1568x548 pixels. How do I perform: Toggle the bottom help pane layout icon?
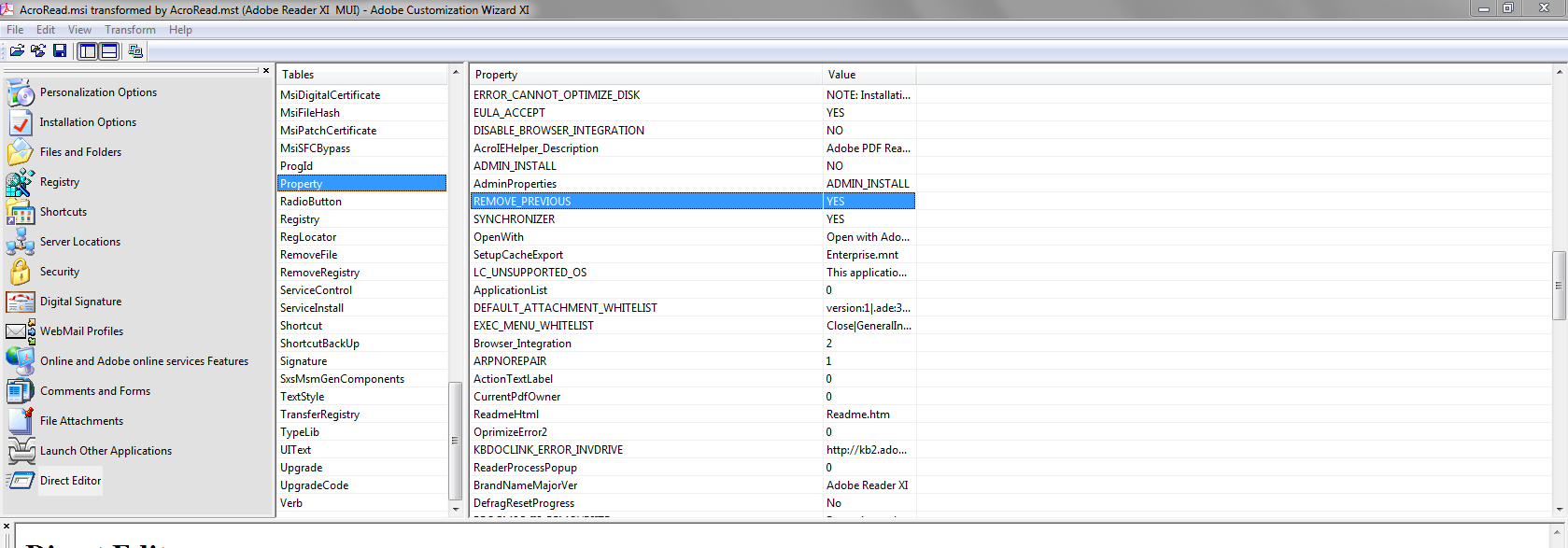109,51
